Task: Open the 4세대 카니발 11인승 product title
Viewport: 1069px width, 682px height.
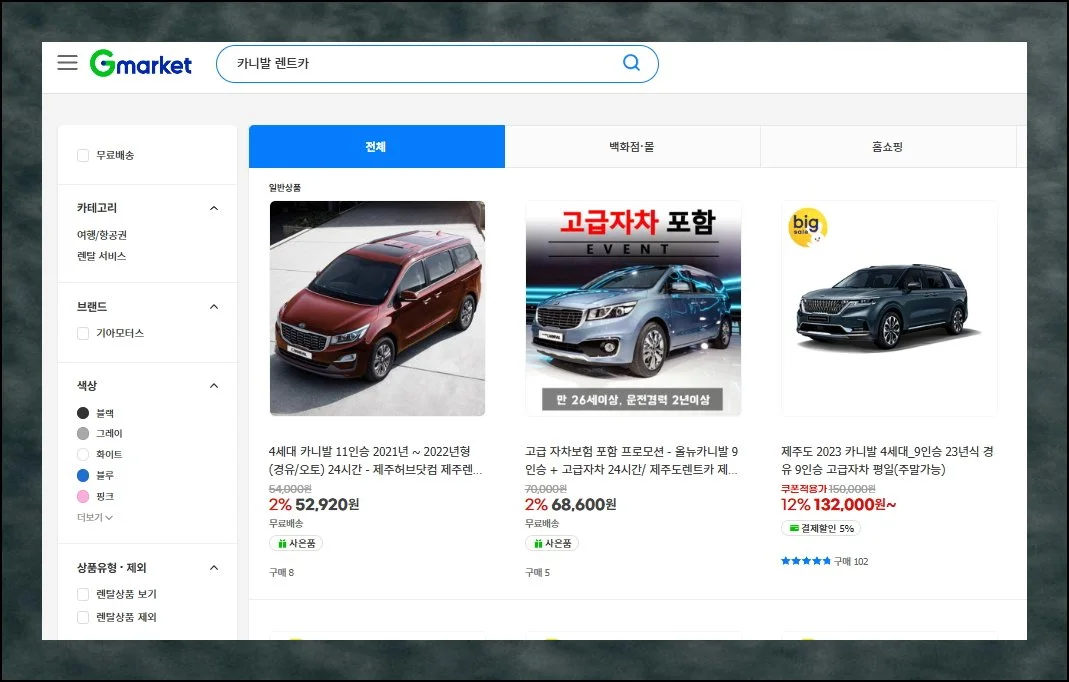Action: click(x=376, y=460)
